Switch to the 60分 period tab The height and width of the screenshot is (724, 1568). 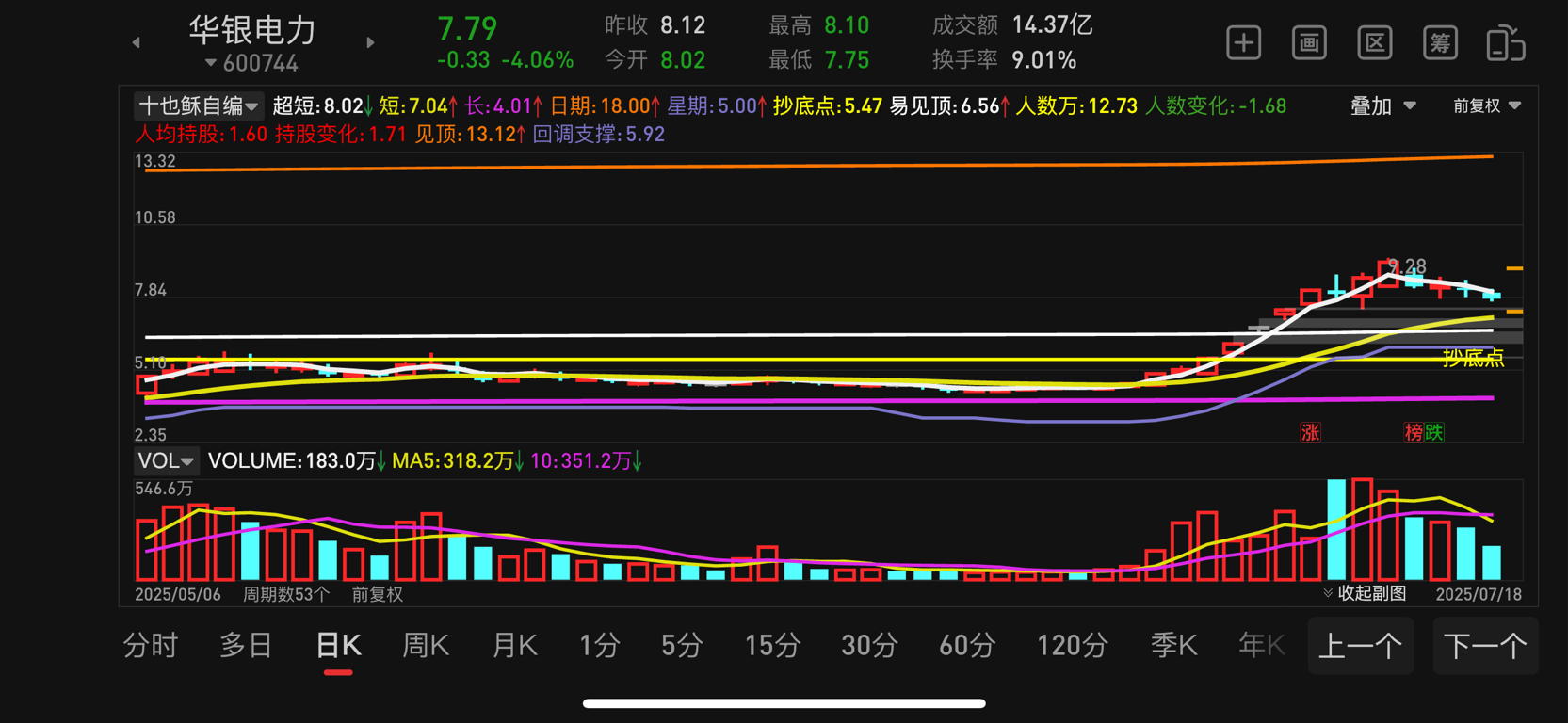click(x=967, y=646)
